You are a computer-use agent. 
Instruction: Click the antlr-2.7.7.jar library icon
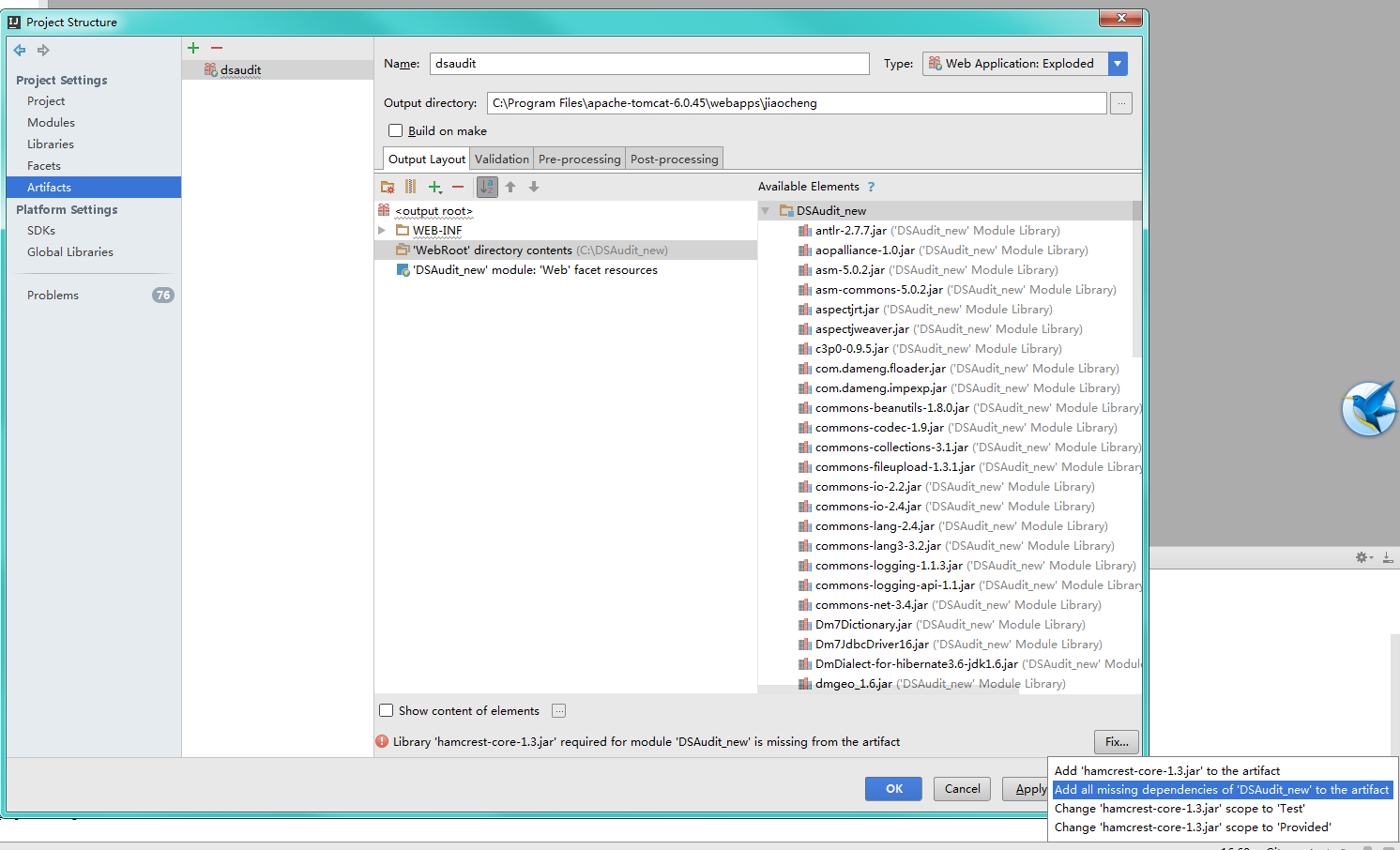[x=805, y=231]
